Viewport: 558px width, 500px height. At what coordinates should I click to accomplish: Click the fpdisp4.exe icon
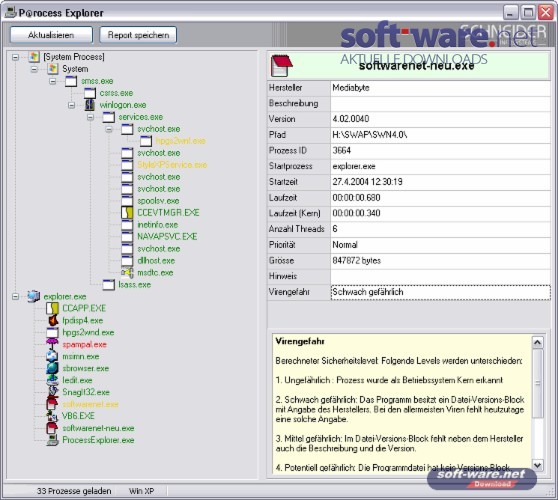point(52,320)
